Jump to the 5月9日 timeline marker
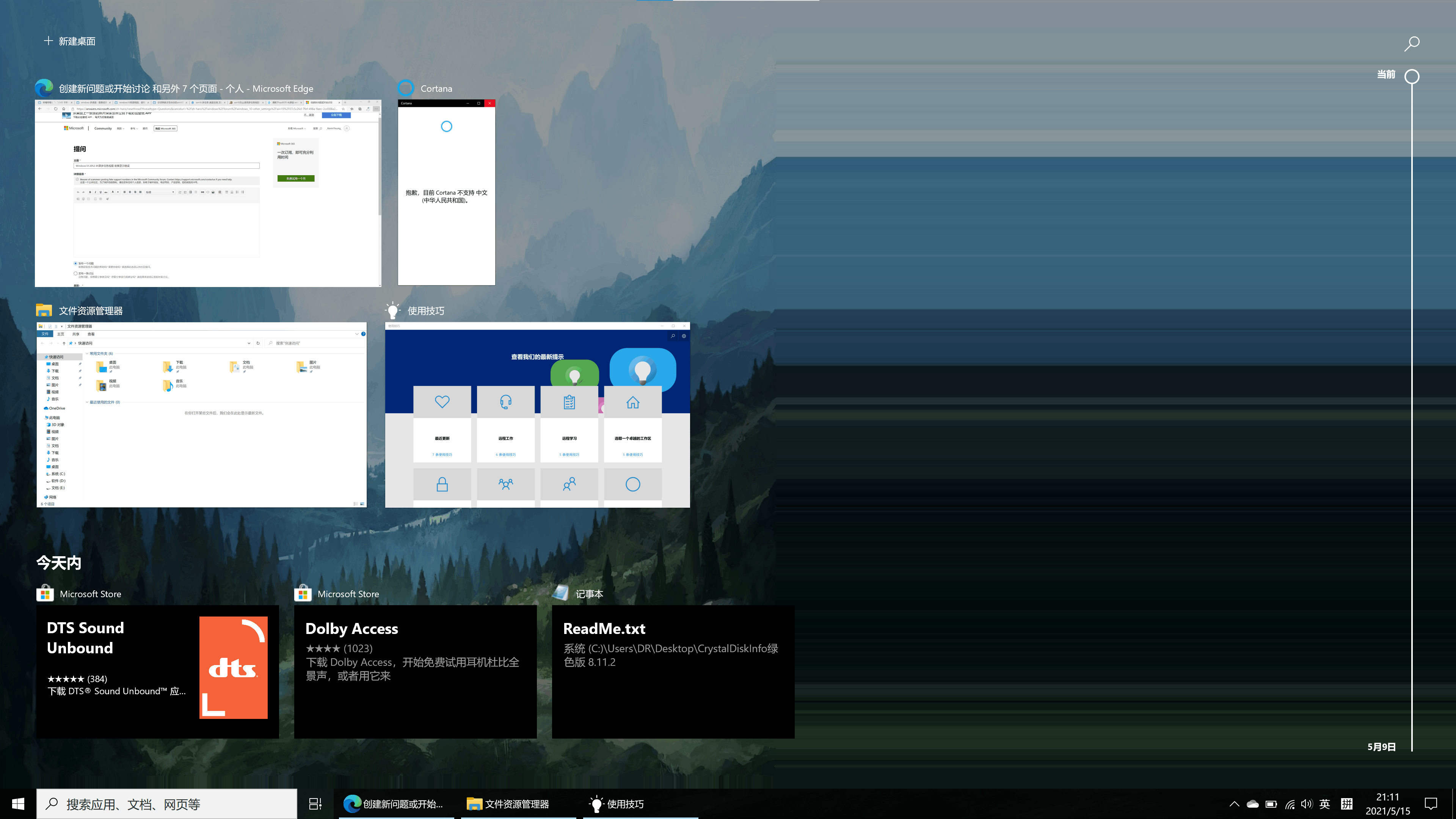Viewport: 1456px width, 819px height. (1381, 747)
